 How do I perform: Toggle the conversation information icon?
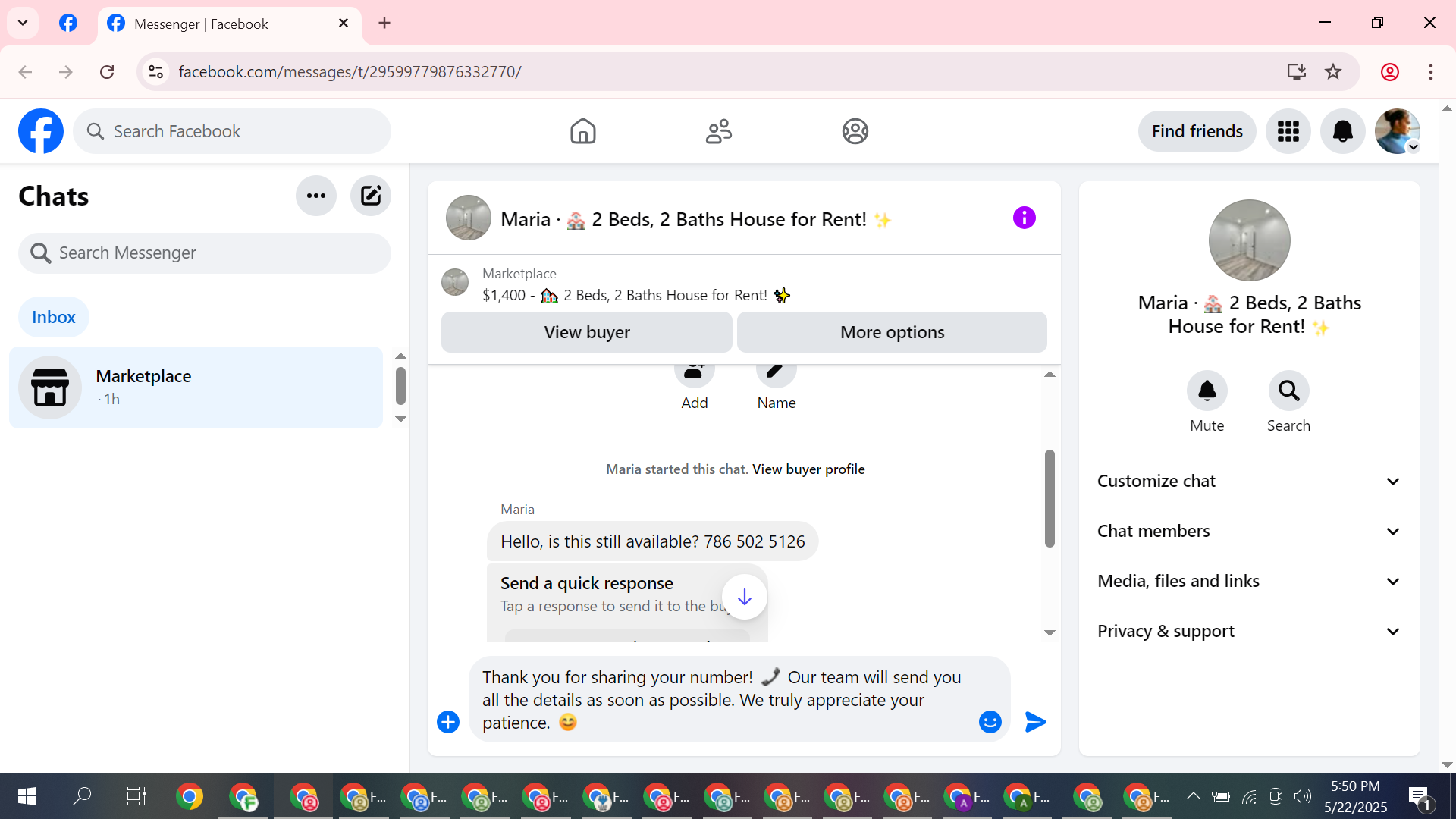(x=1025, y=218)
